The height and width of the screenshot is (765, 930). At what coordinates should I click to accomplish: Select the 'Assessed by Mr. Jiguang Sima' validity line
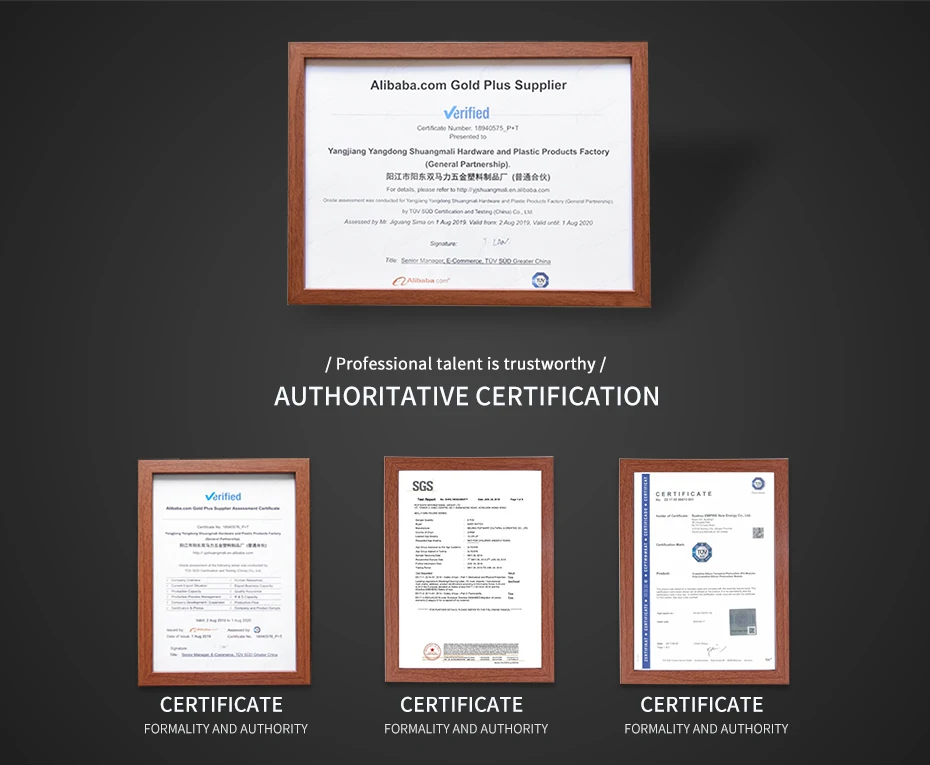(469, 222)
